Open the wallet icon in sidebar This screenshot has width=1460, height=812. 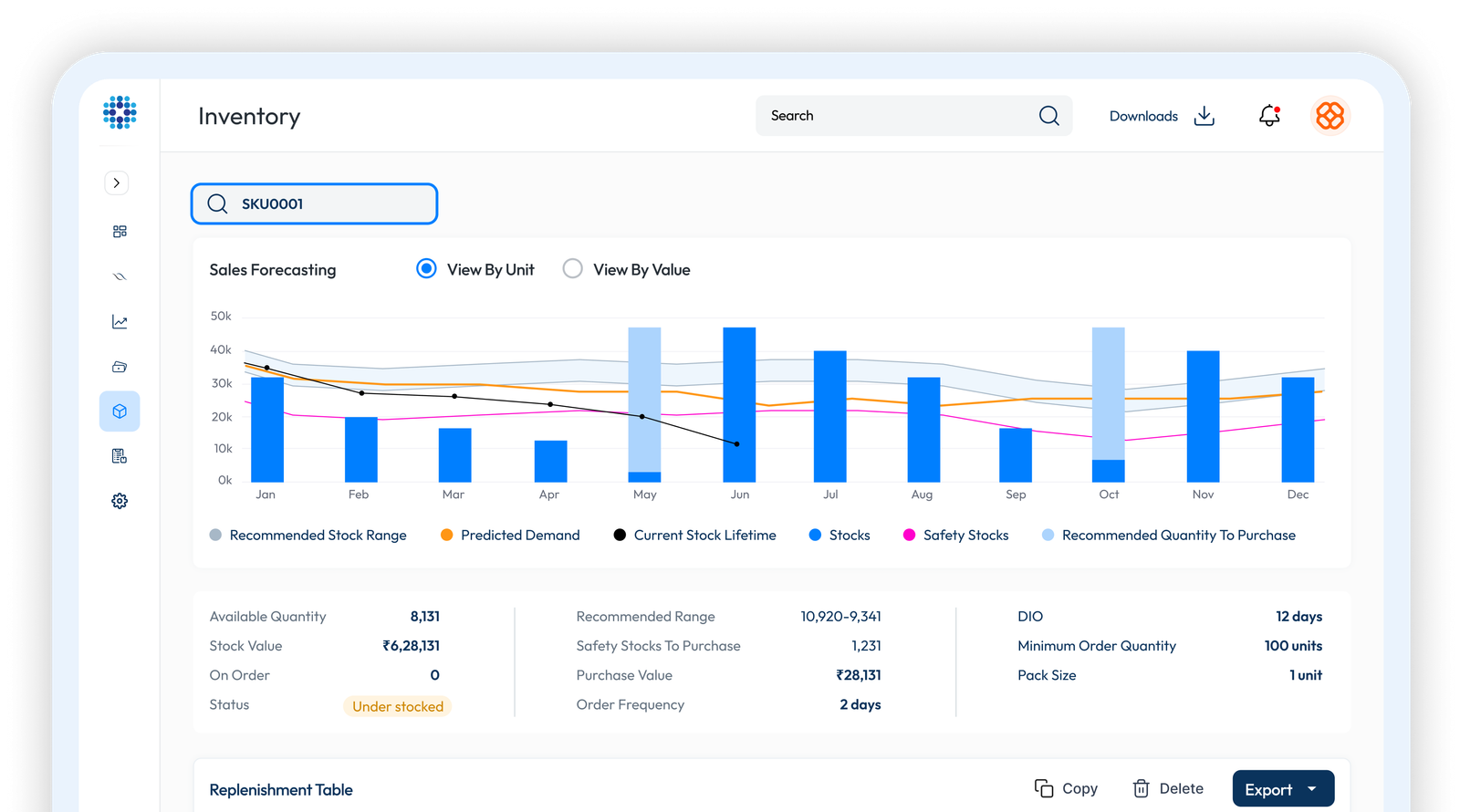click(x=120, y=367)
